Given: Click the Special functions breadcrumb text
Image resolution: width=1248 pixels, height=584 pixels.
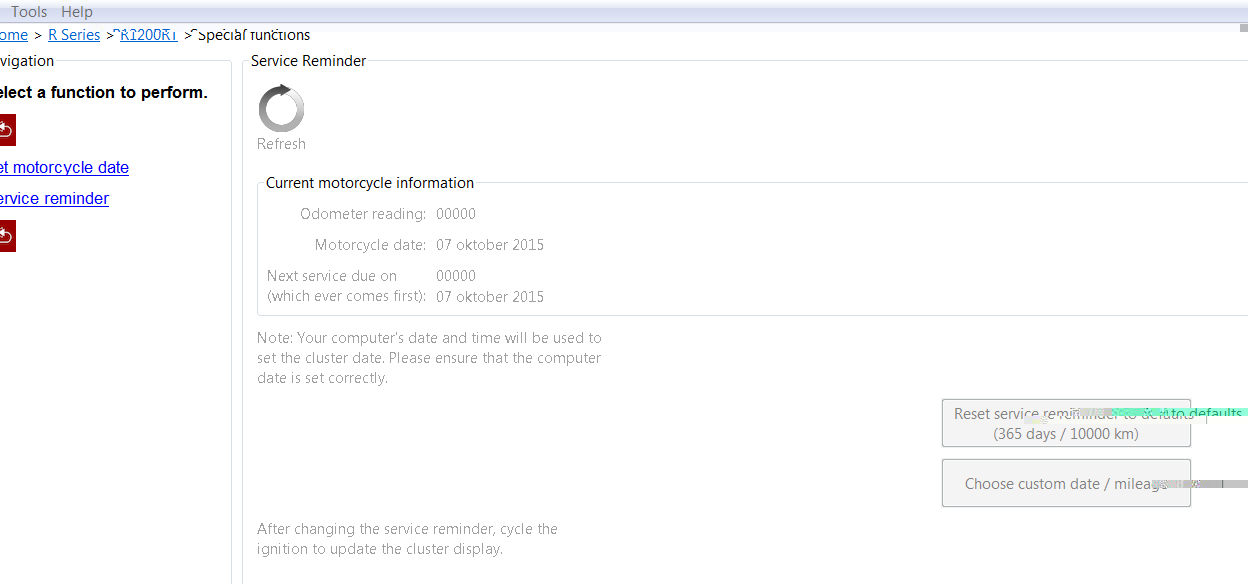Looking at the screenshot, I should coord(253,35).
